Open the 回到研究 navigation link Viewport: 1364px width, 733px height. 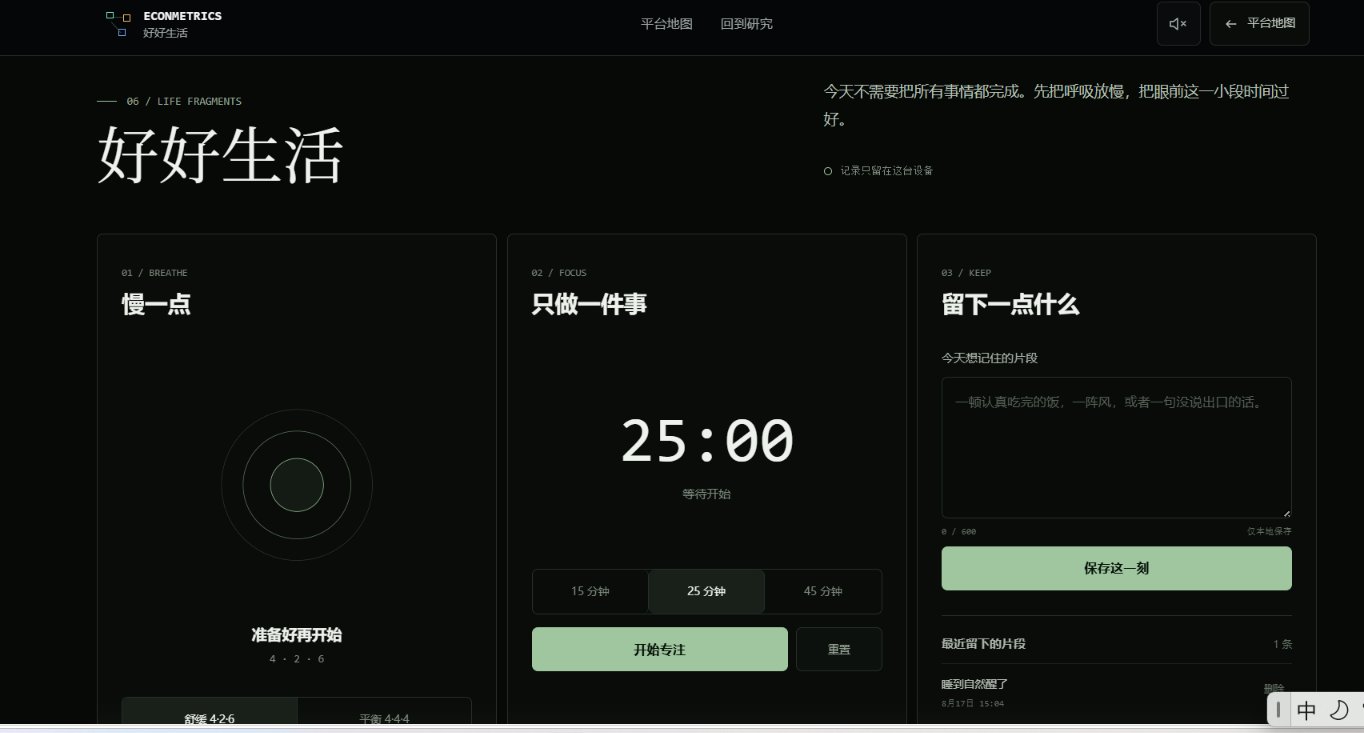pyautogui.click(x=747, y=24)
